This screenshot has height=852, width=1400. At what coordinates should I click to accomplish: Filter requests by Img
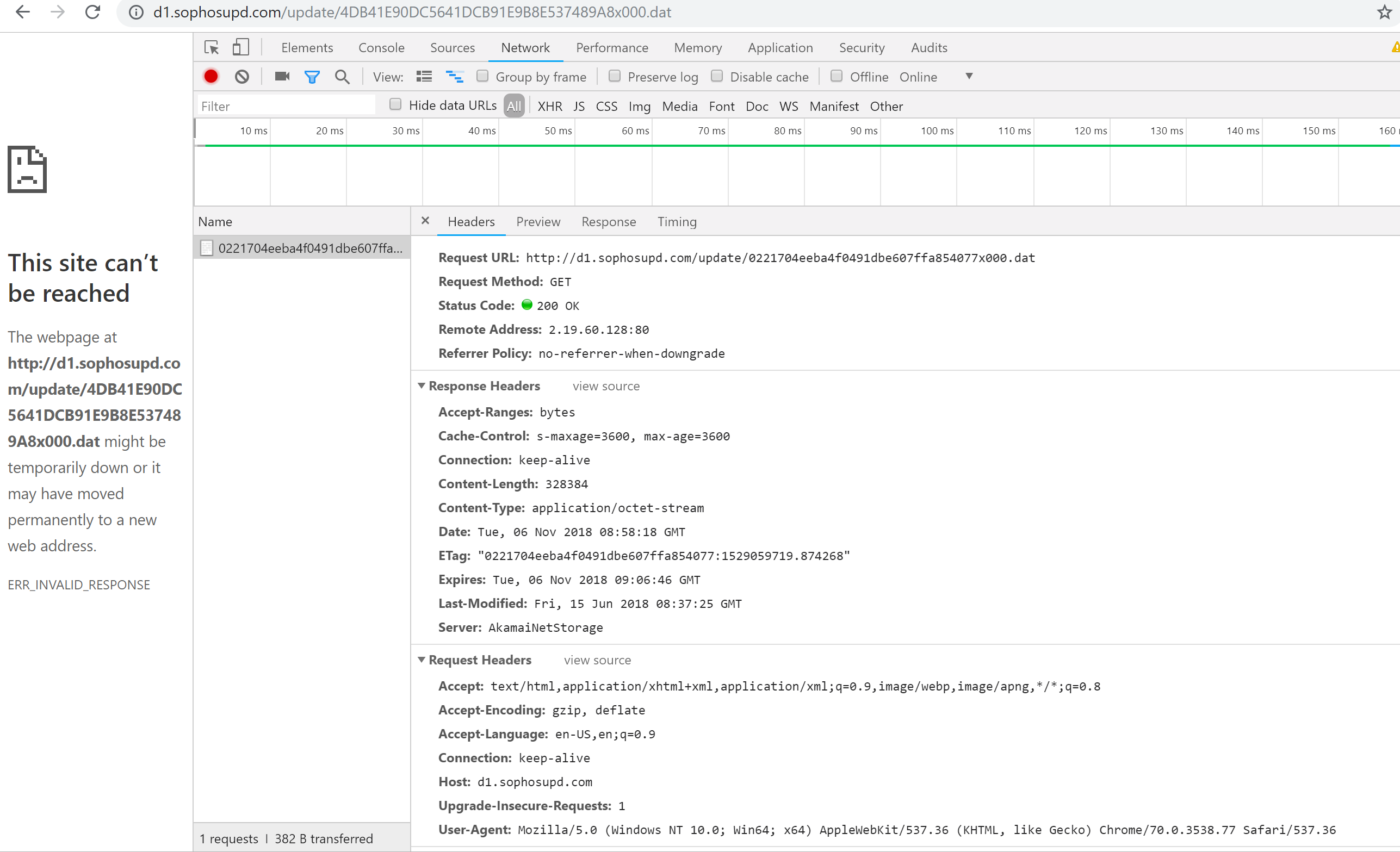point(639,106)
